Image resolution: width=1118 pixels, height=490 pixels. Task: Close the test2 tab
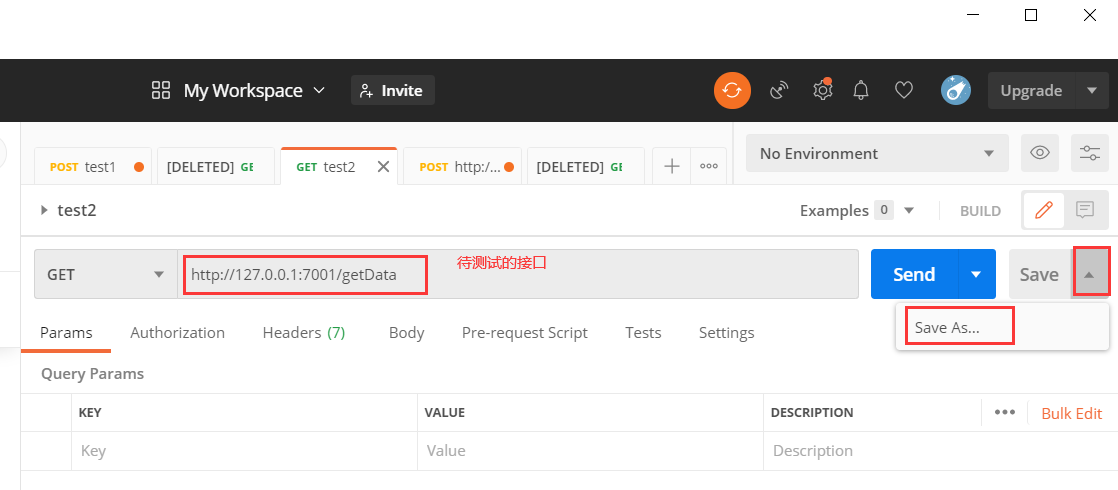[x=383, y=166]
